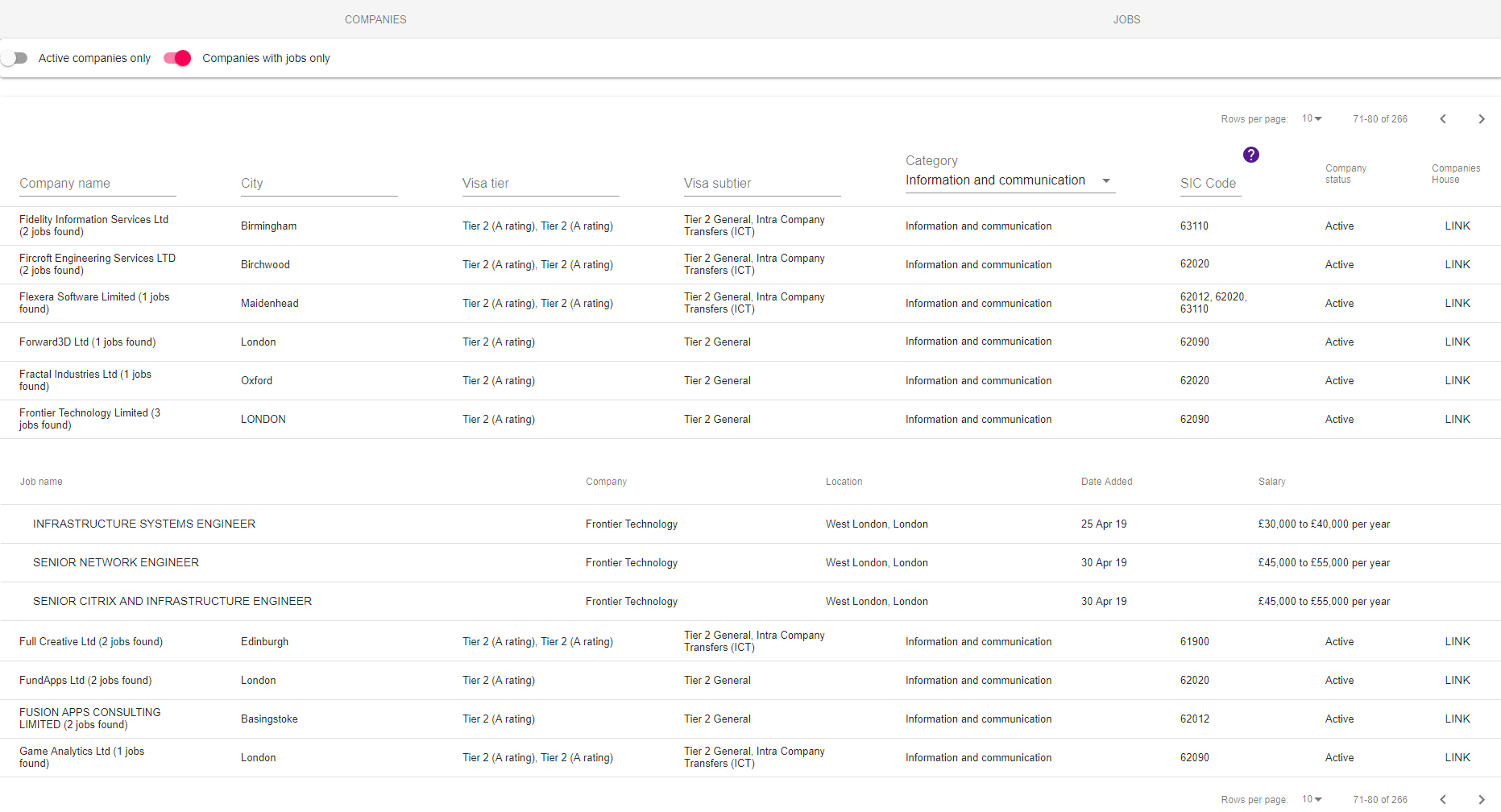Viewport: 1501px width, 812px height.
Task: Click the SIC Code filter field
Action: 1209,184
